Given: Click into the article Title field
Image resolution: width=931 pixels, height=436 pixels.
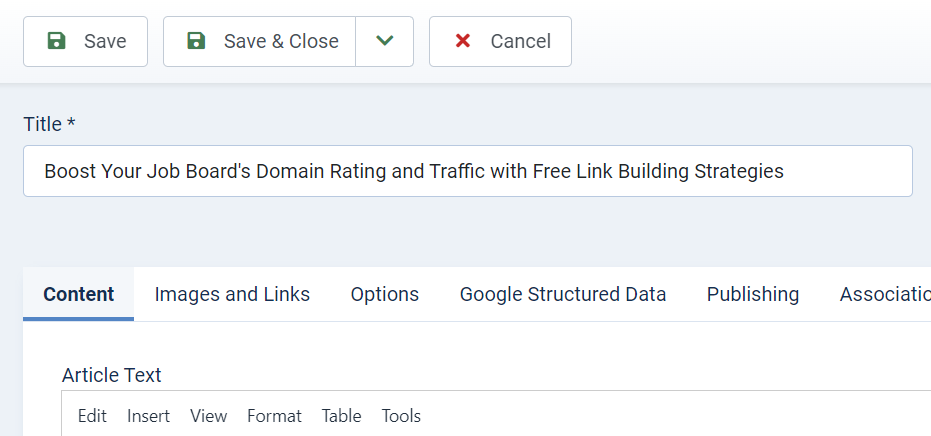Looking at the screenshot, I should pos(467,171).
